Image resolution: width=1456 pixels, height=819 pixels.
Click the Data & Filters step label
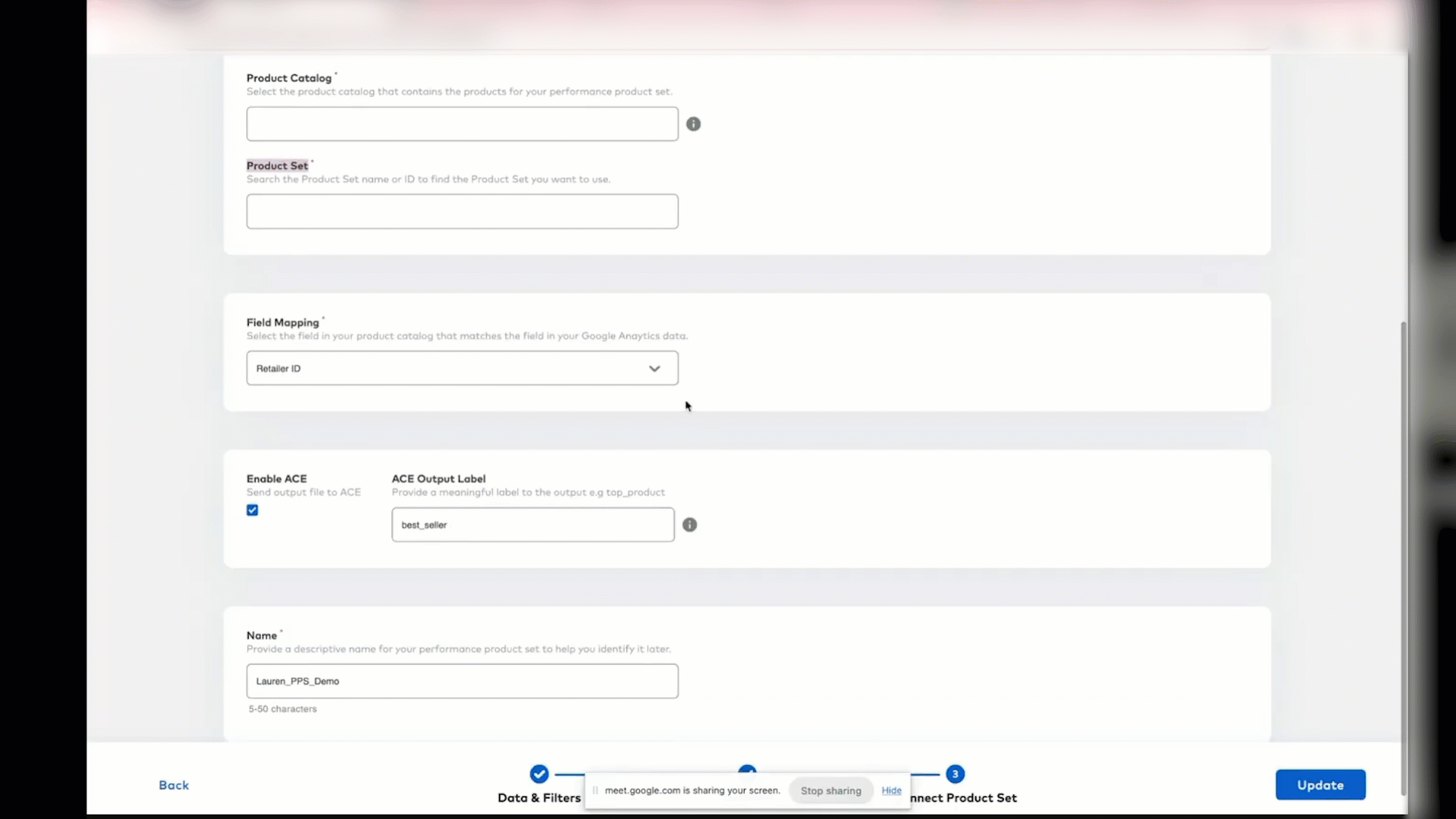tap(539, 798)
